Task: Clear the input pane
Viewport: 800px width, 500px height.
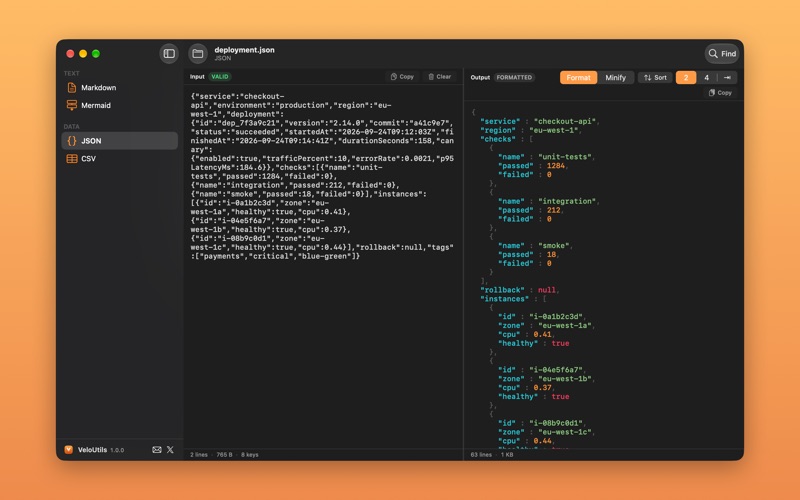Action: (439, 77)
